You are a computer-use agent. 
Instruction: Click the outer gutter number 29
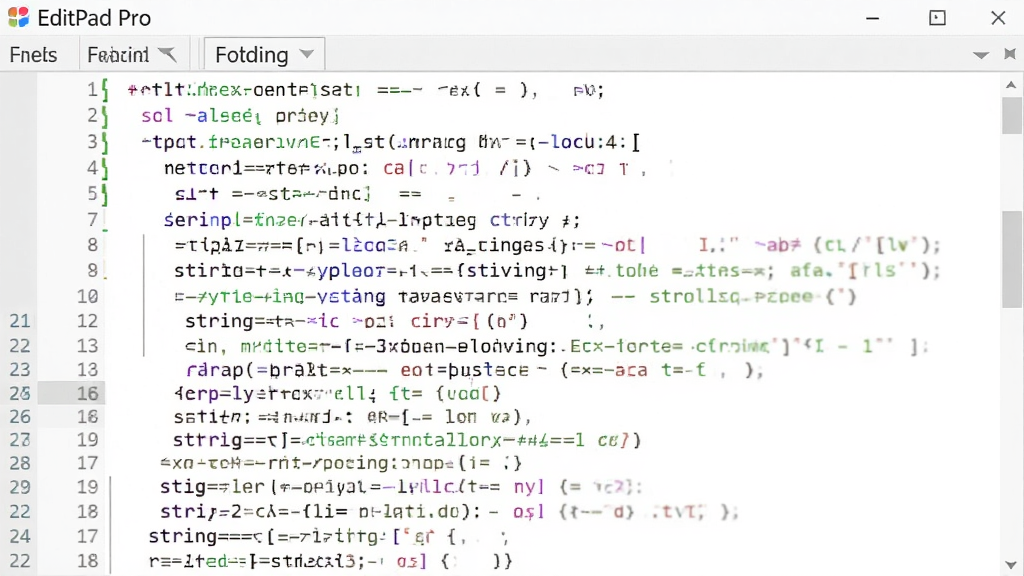20,487
